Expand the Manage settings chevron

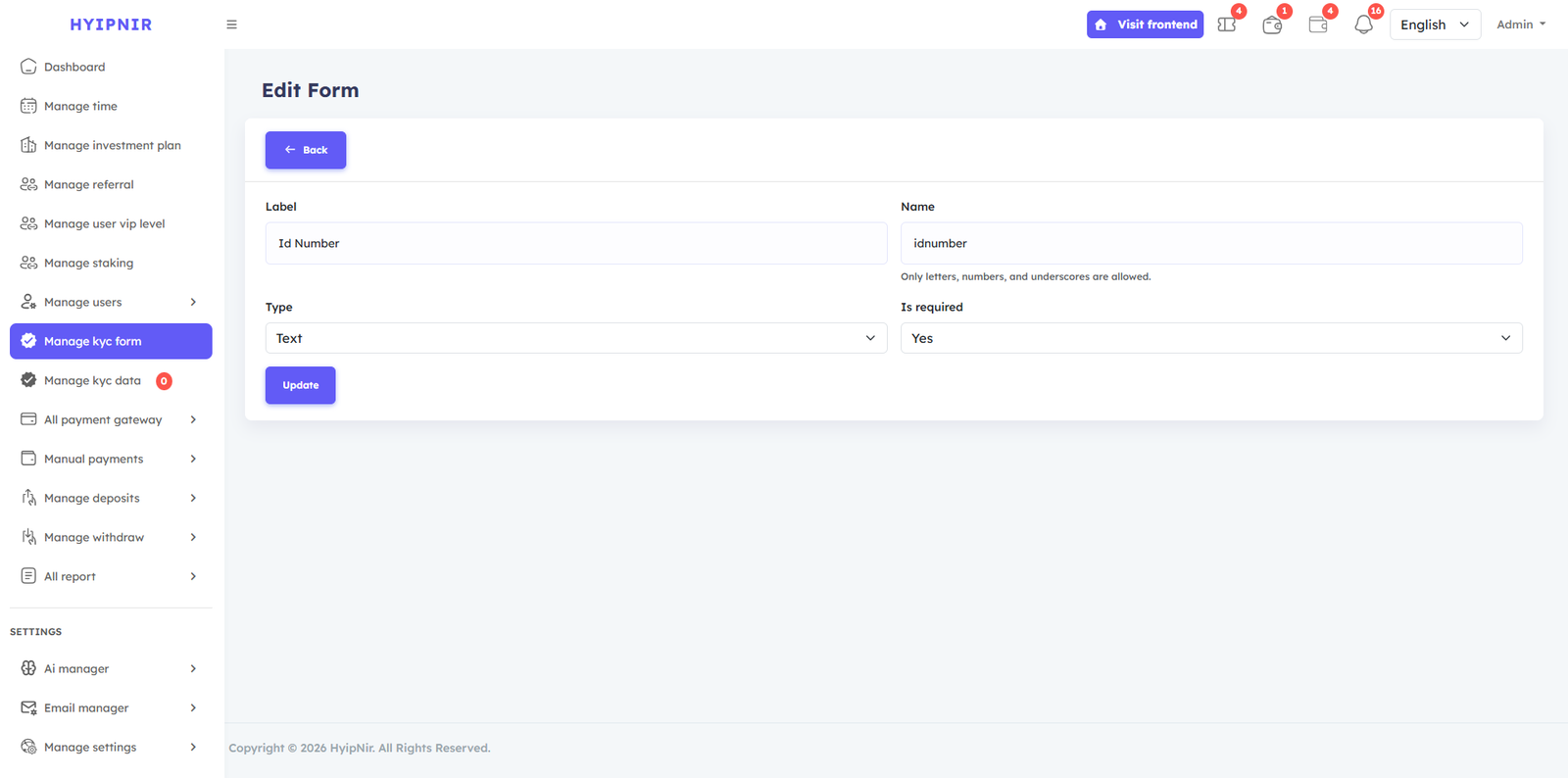click(193, 747)
